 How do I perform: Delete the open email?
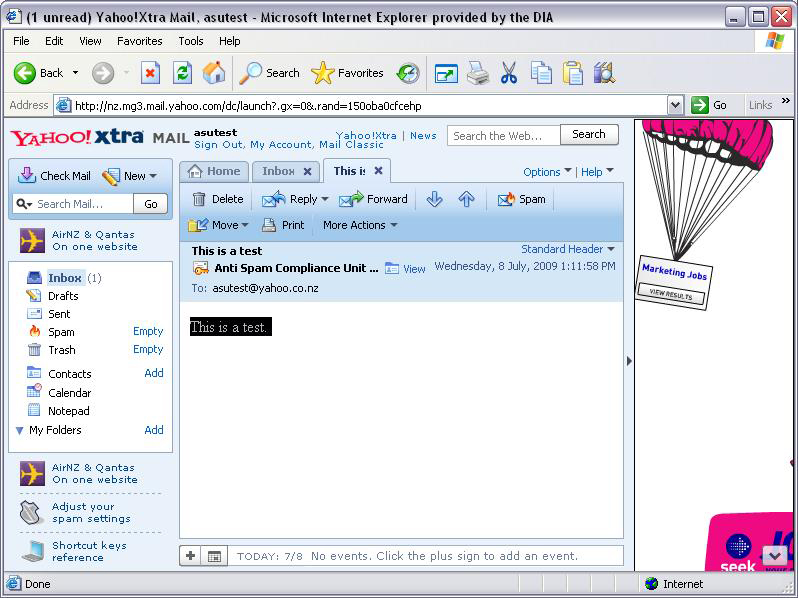click(x=217, y=199)
